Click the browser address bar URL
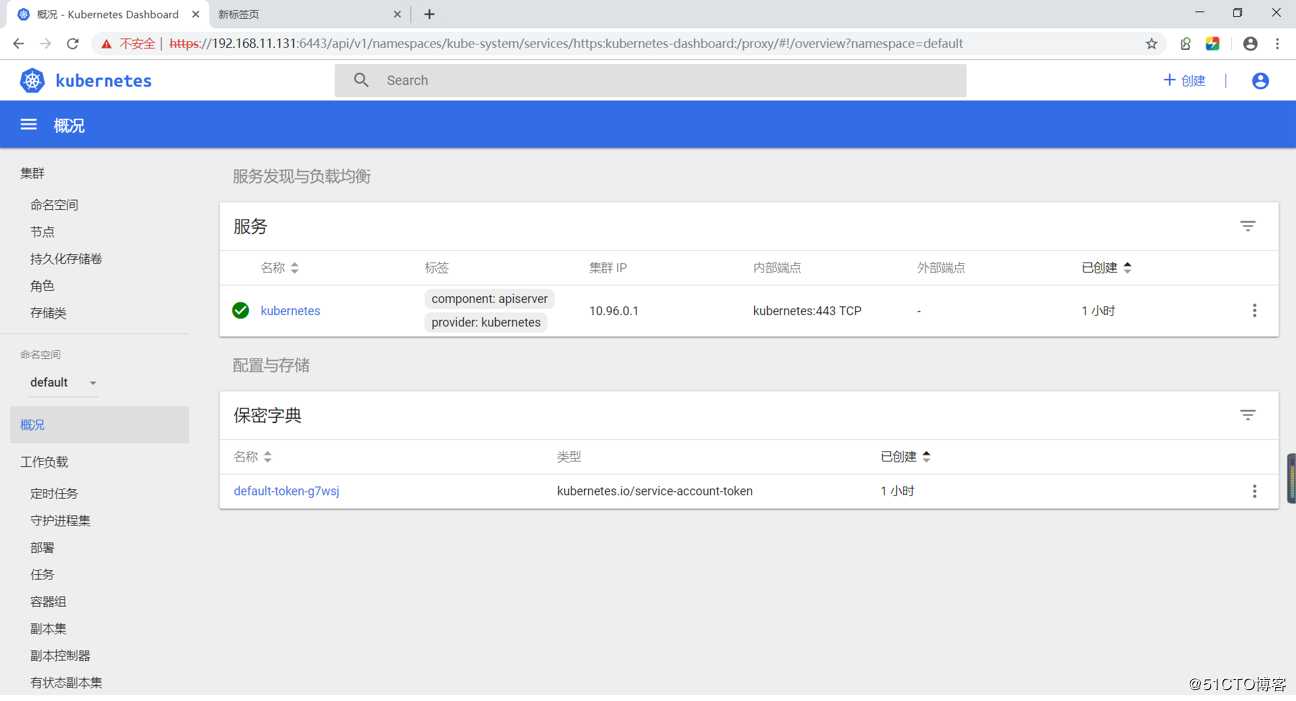This screenshot has height=701, width=1296. coord(566,43)
